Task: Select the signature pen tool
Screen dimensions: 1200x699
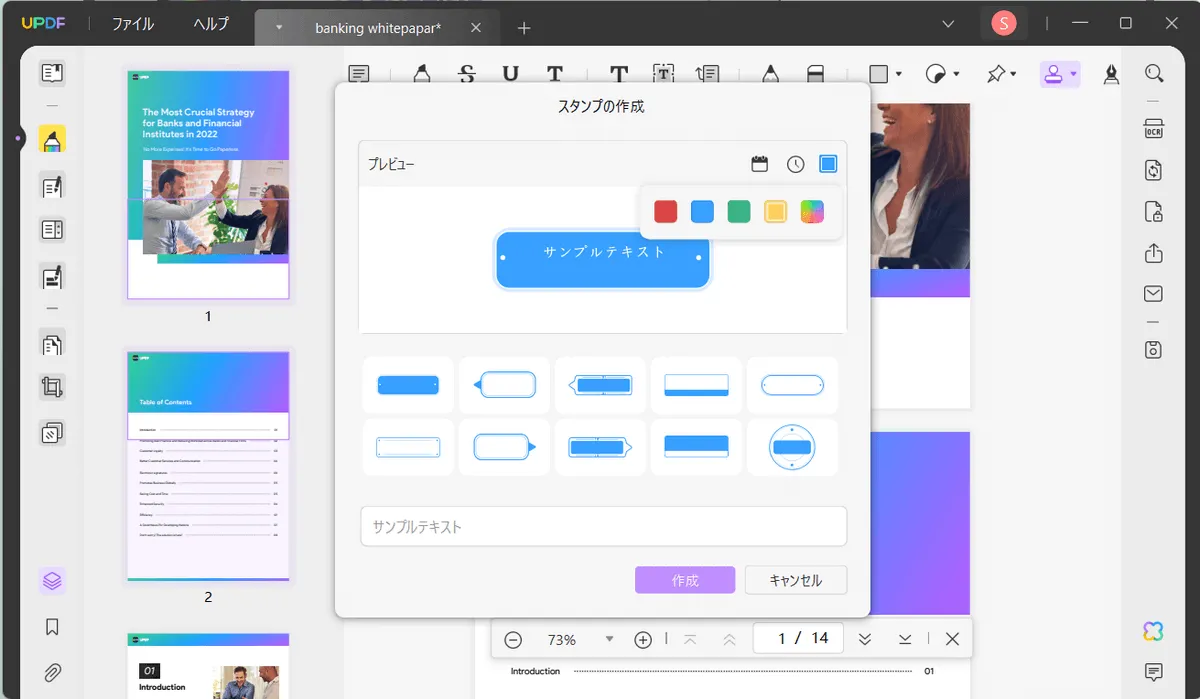Action: coord(1111,74)
